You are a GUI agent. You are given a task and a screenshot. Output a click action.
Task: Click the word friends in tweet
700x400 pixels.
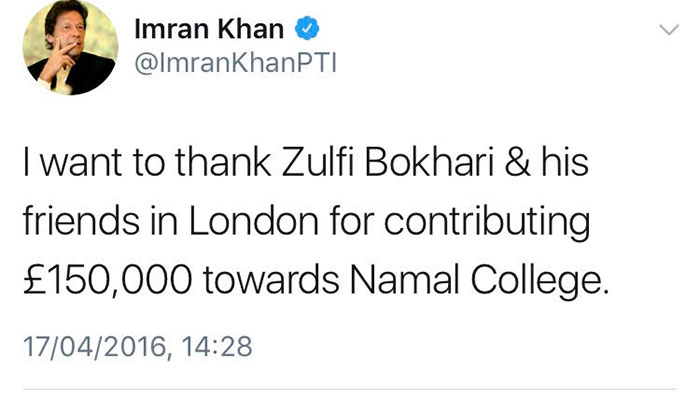[81, 221]
